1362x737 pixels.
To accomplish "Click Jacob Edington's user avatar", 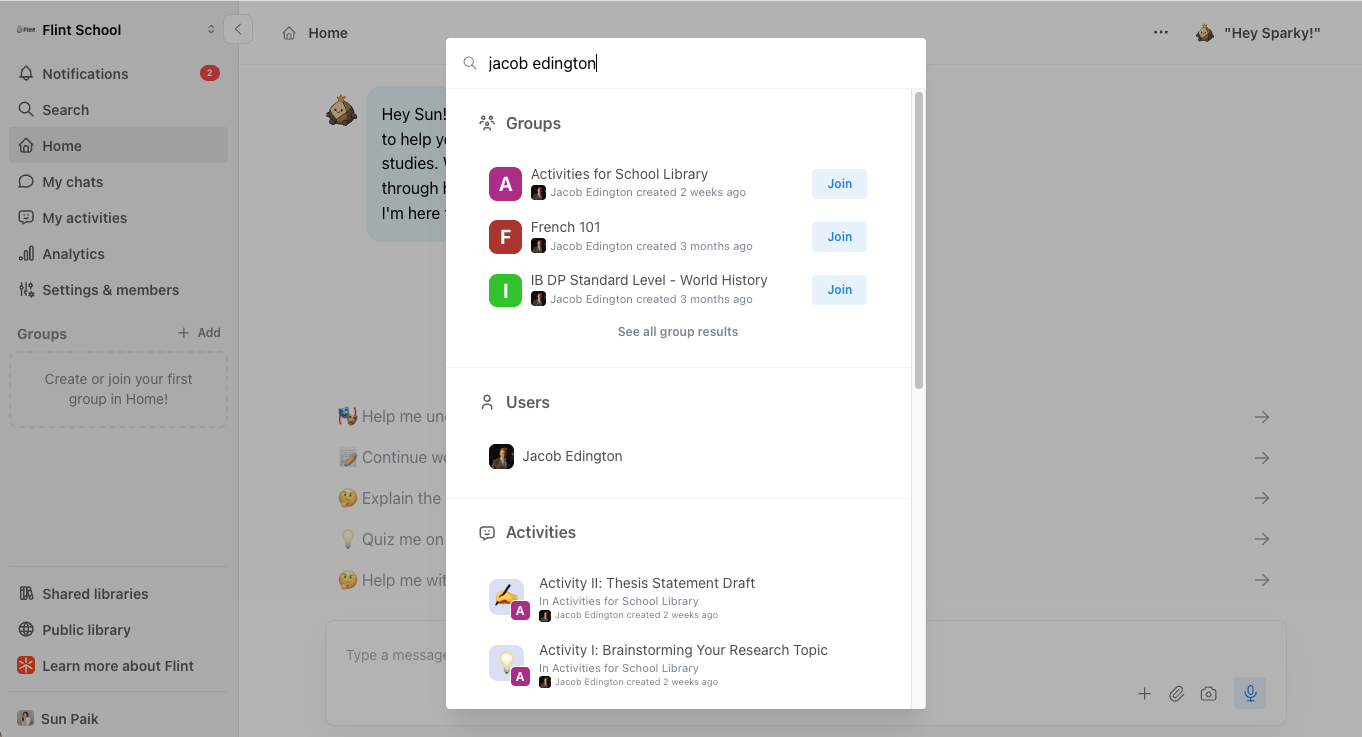I will 501,457.
